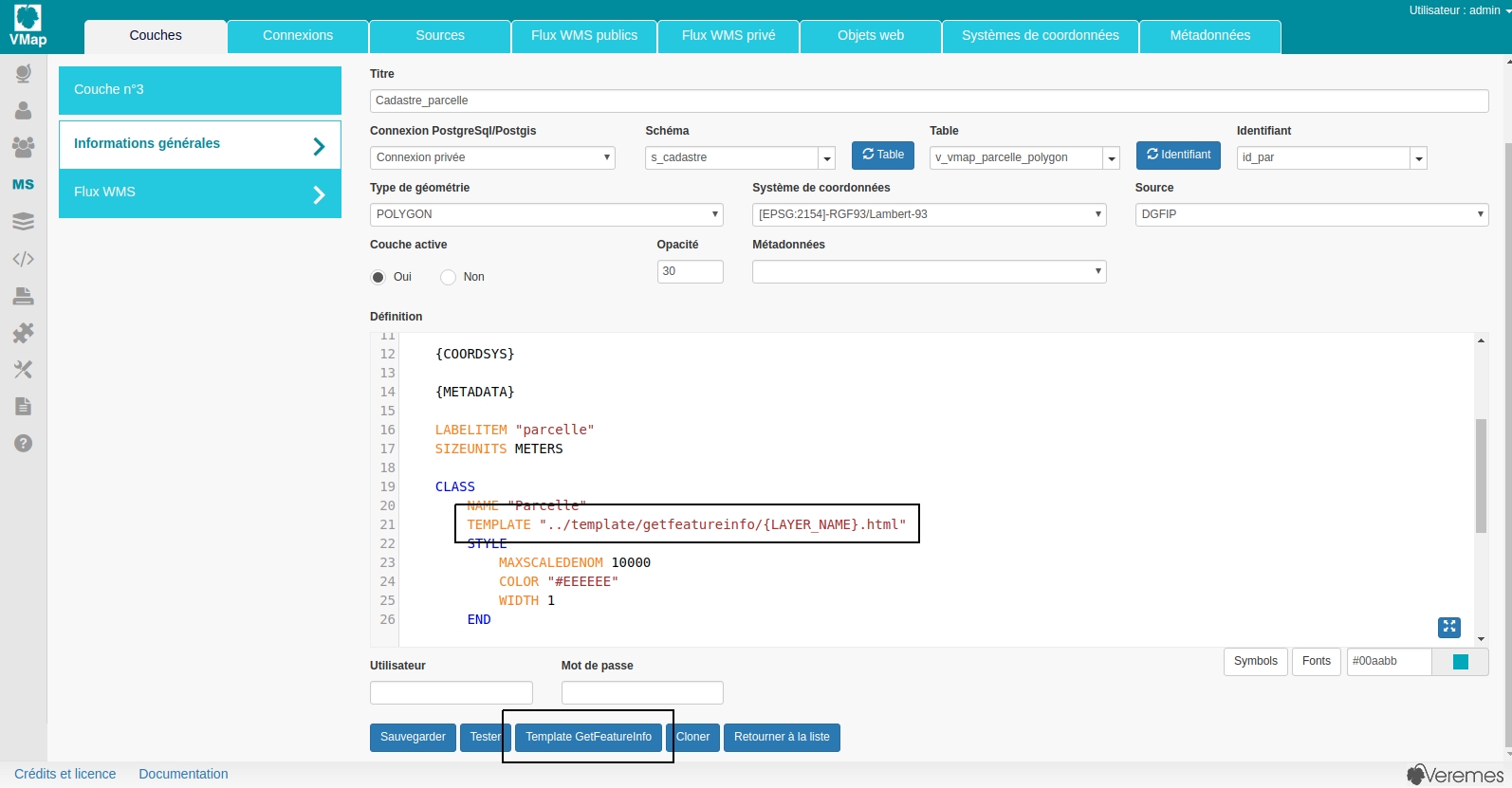Viewport: 1512px width, 788px height.
Task: Switch to the Objets web tab
Action: tap(871, 36)
